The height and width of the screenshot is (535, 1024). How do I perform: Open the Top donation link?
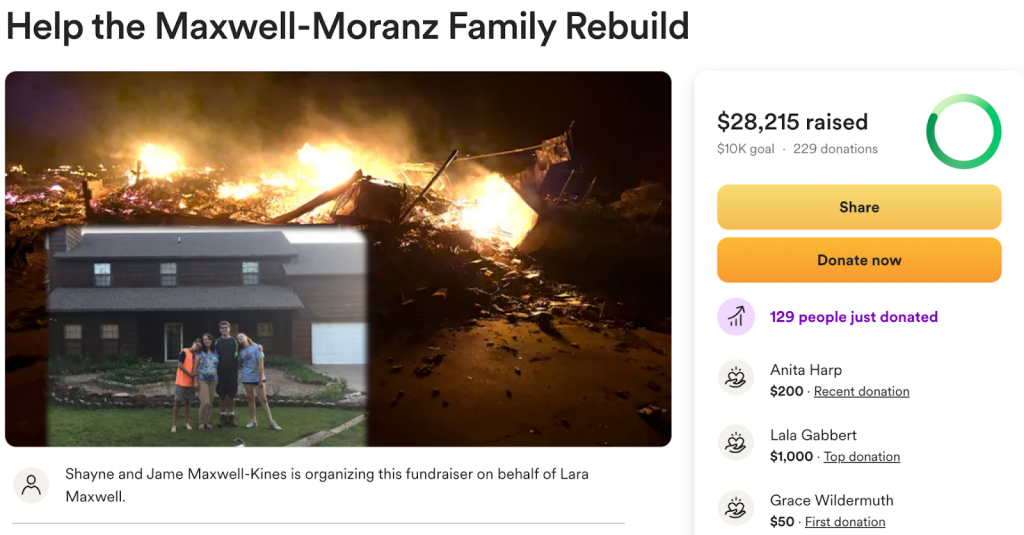(x=860, y=457)
